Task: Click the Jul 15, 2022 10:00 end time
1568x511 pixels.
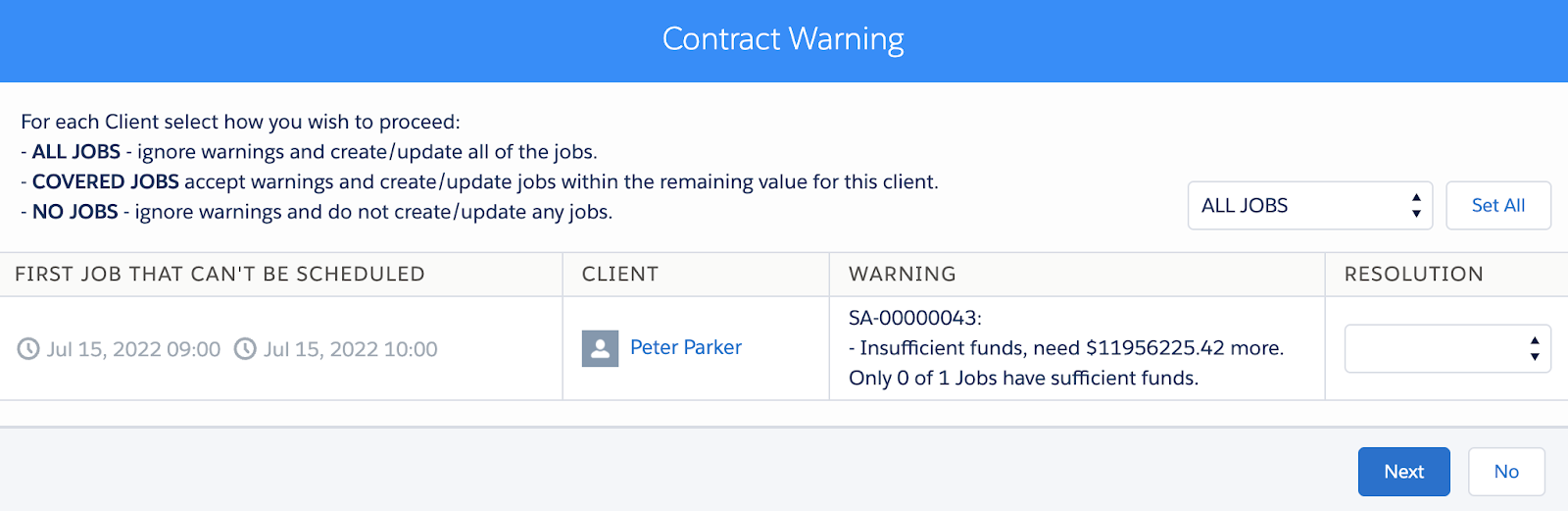Action: [x=351, y=349]
